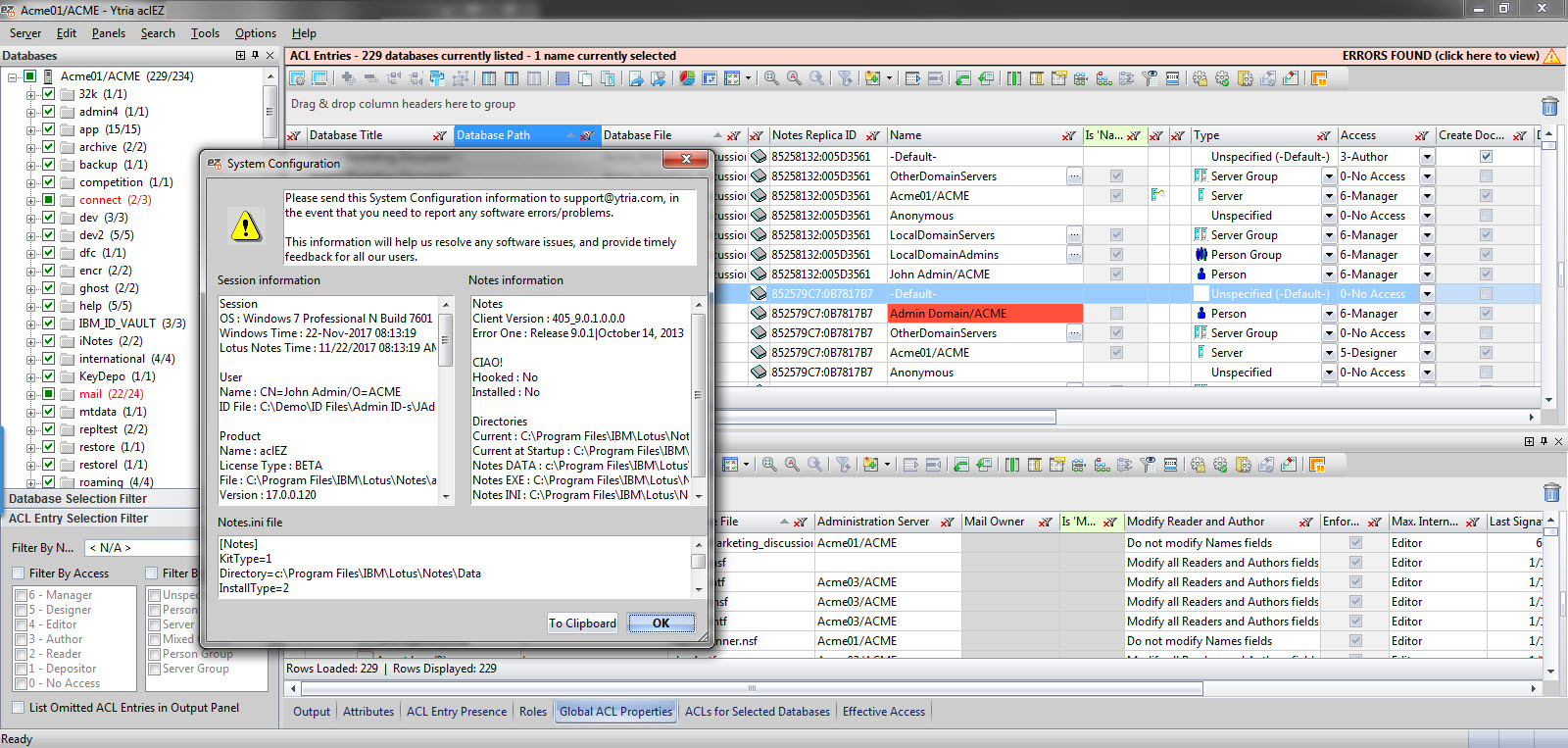
Task: Click the Global ACL Properties grid horizontal scrollbar thumb
Action: 752,689
